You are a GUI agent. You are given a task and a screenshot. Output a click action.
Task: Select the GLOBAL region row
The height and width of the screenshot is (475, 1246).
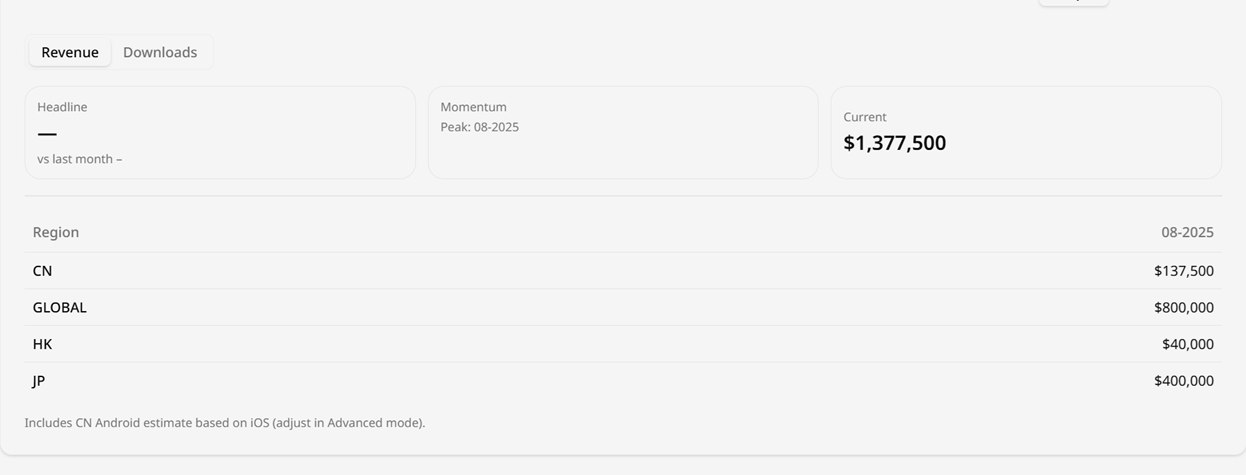(623, 307)
